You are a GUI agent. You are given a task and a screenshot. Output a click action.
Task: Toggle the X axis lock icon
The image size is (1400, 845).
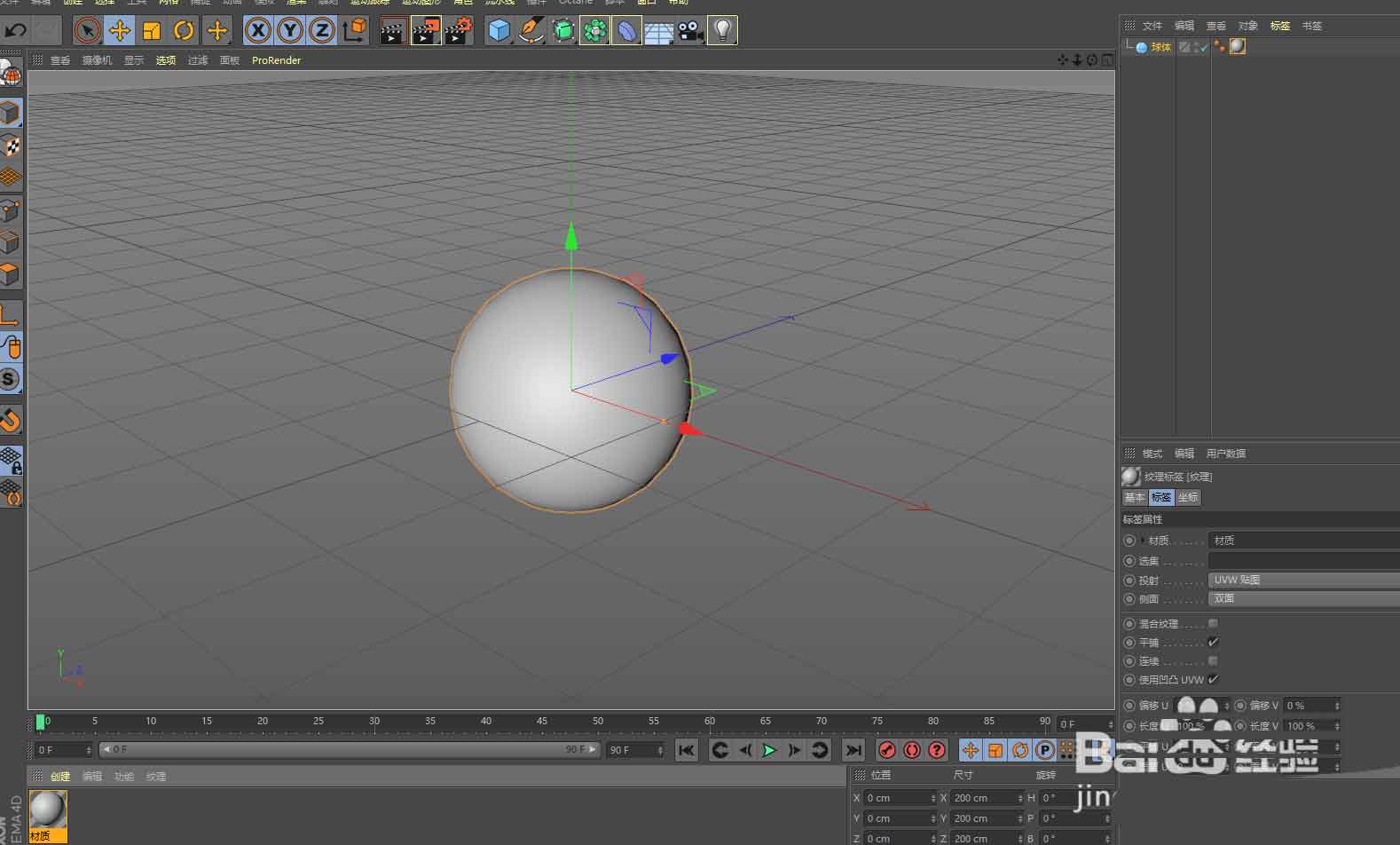pyautogui.click(x=257, y=31)
